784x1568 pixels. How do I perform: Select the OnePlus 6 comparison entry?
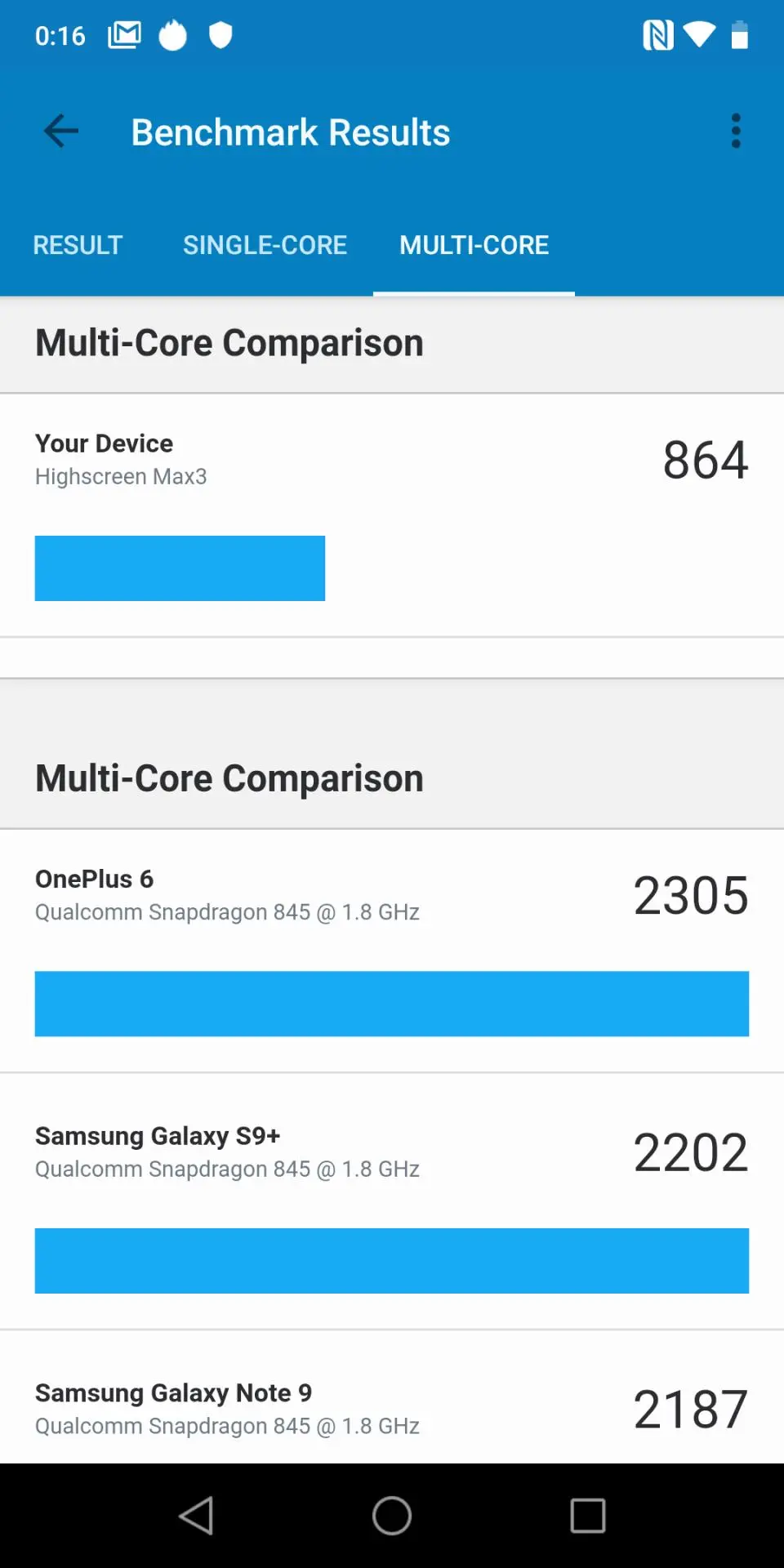(x=392, y=951)
